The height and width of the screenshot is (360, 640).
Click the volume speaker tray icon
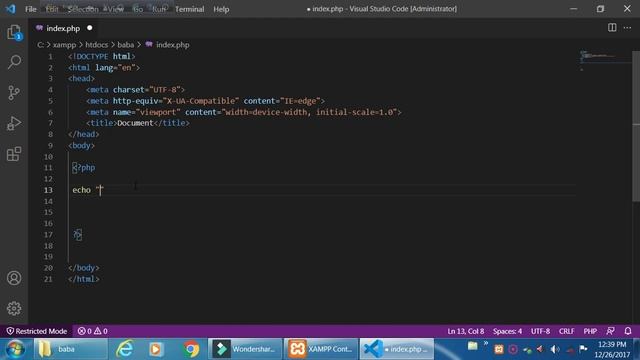[555, 349]
